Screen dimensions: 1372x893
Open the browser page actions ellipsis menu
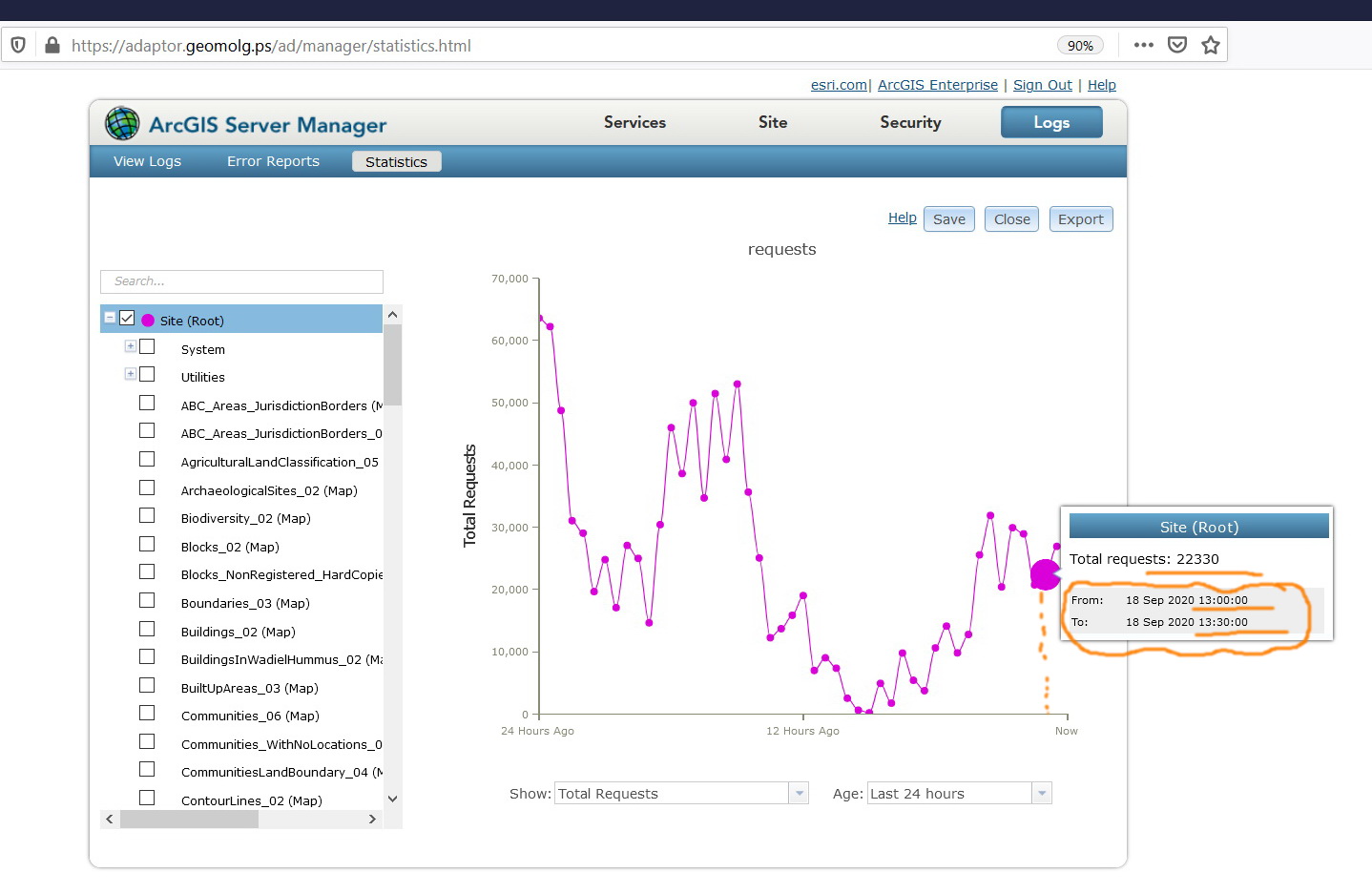pos(1144,45)
